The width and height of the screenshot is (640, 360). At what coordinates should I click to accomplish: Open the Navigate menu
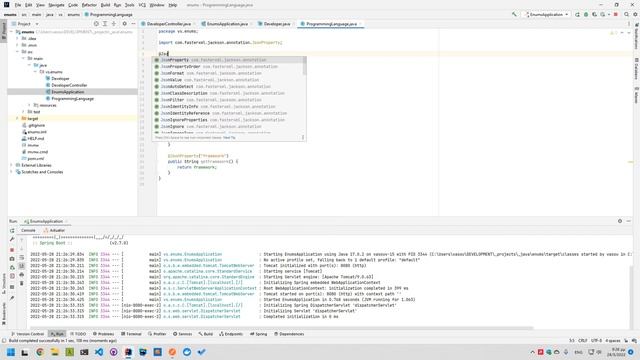56,5
